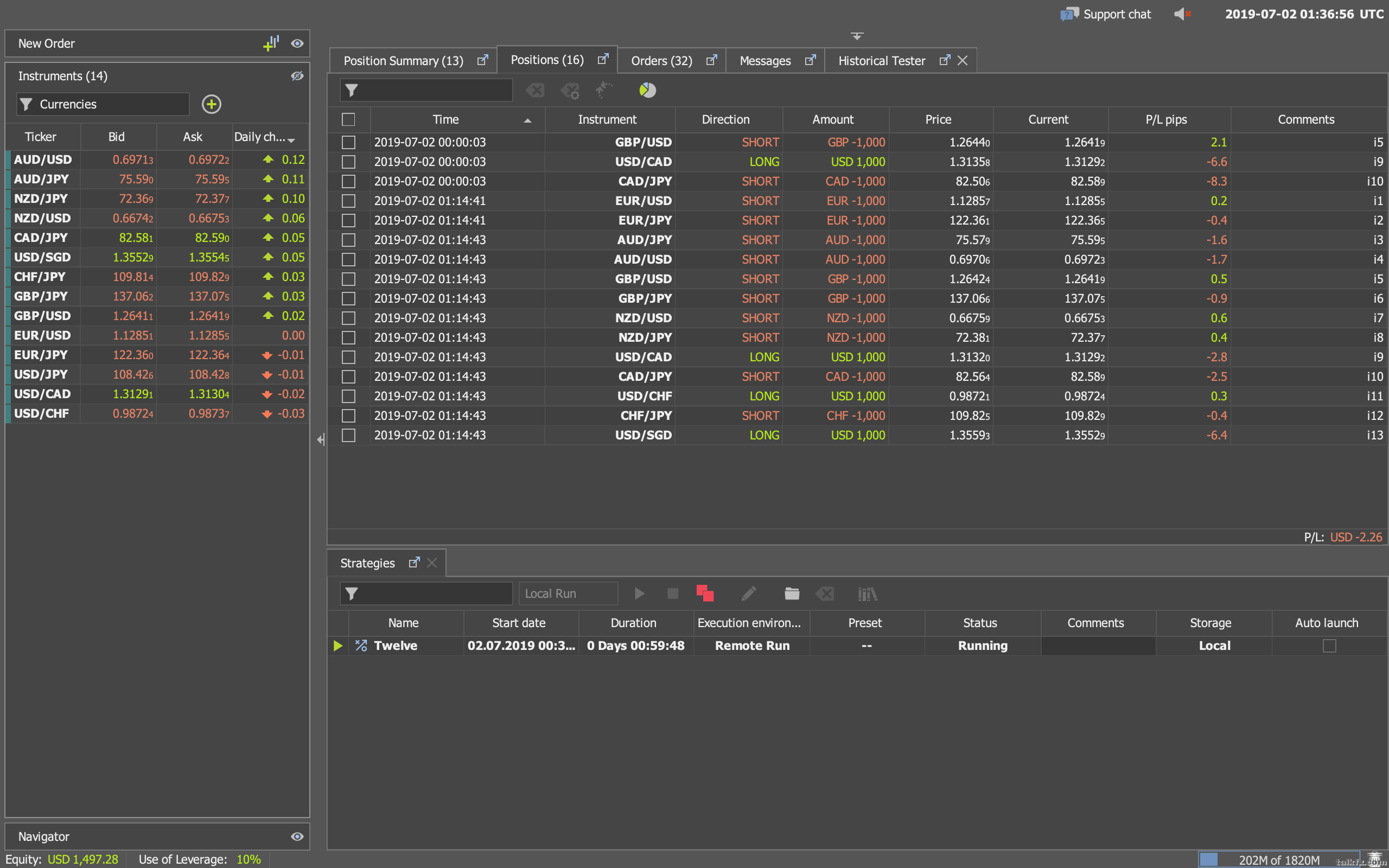The height and width of the screenshot is (868, 1389).
Task: Open strategy file folder icon
Action: coord(792,593)
